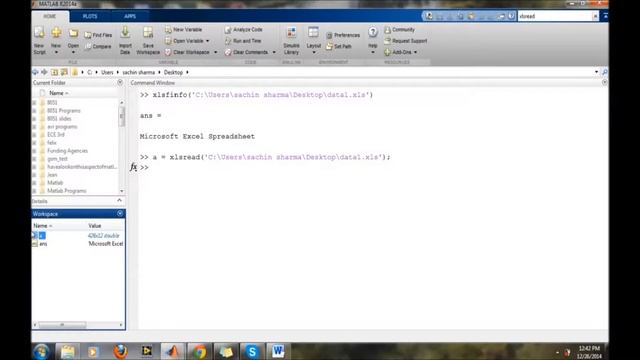Click Open Variable in the toolstrip

[x=184, y=41]
